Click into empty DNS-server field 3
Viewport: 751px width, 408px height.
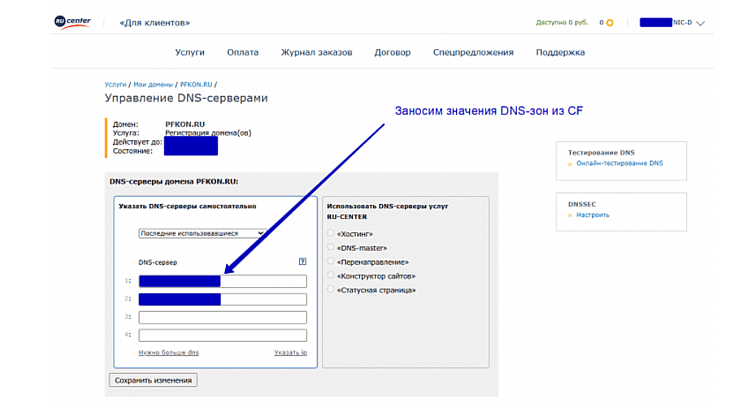coord(223,317)
